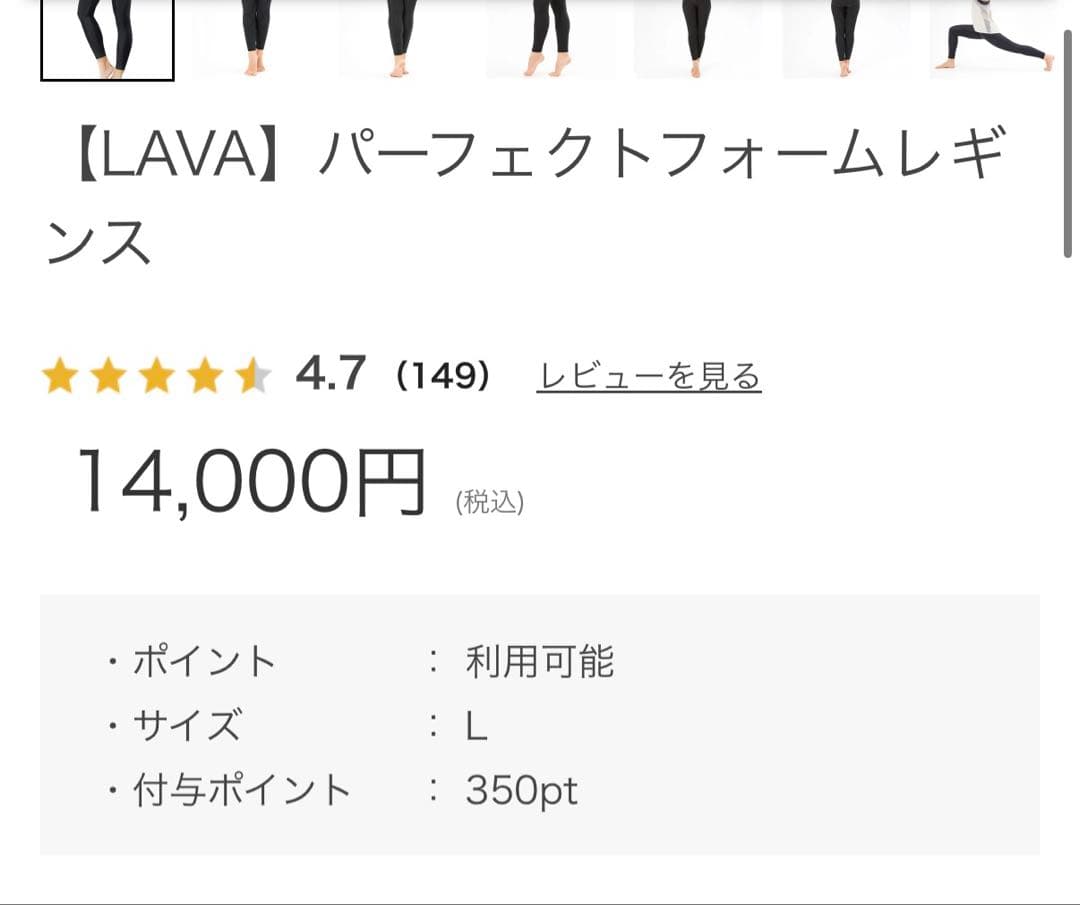Select the fourth side-angle leggings thumbnail

(546, 40)
